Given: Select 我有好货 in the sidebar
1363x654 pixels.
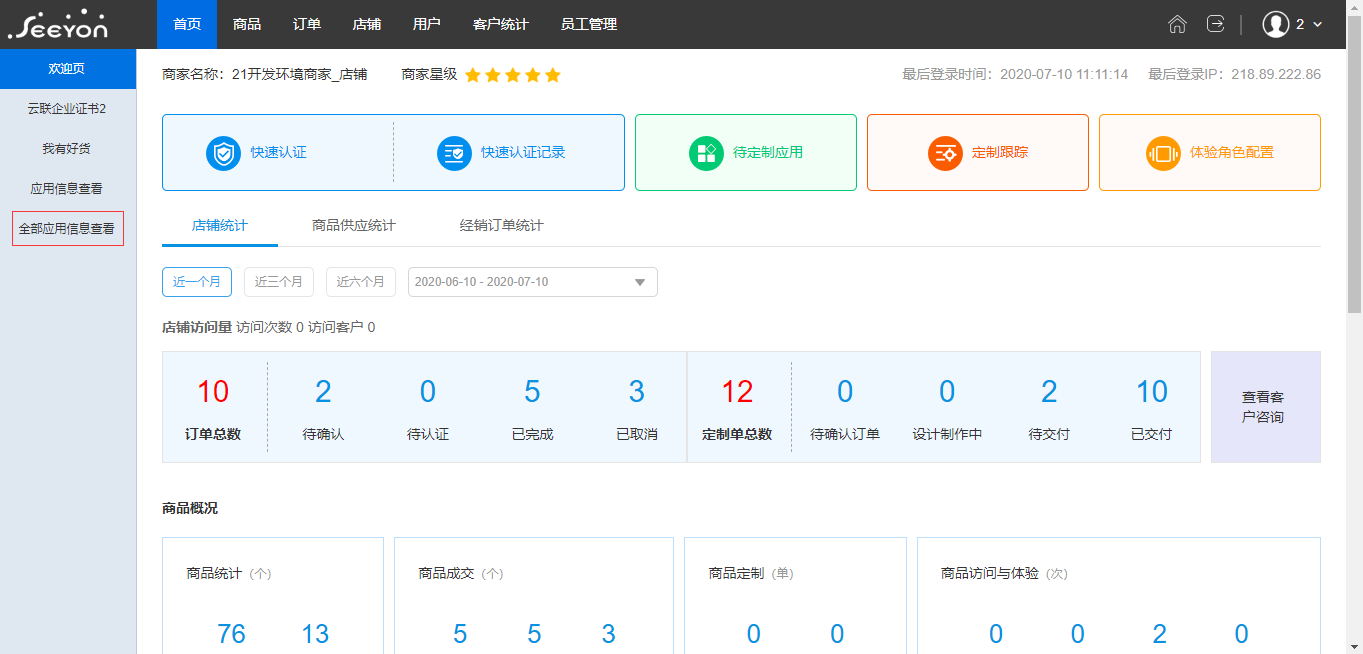Looking at the screenshot, I should coord(68,148).
